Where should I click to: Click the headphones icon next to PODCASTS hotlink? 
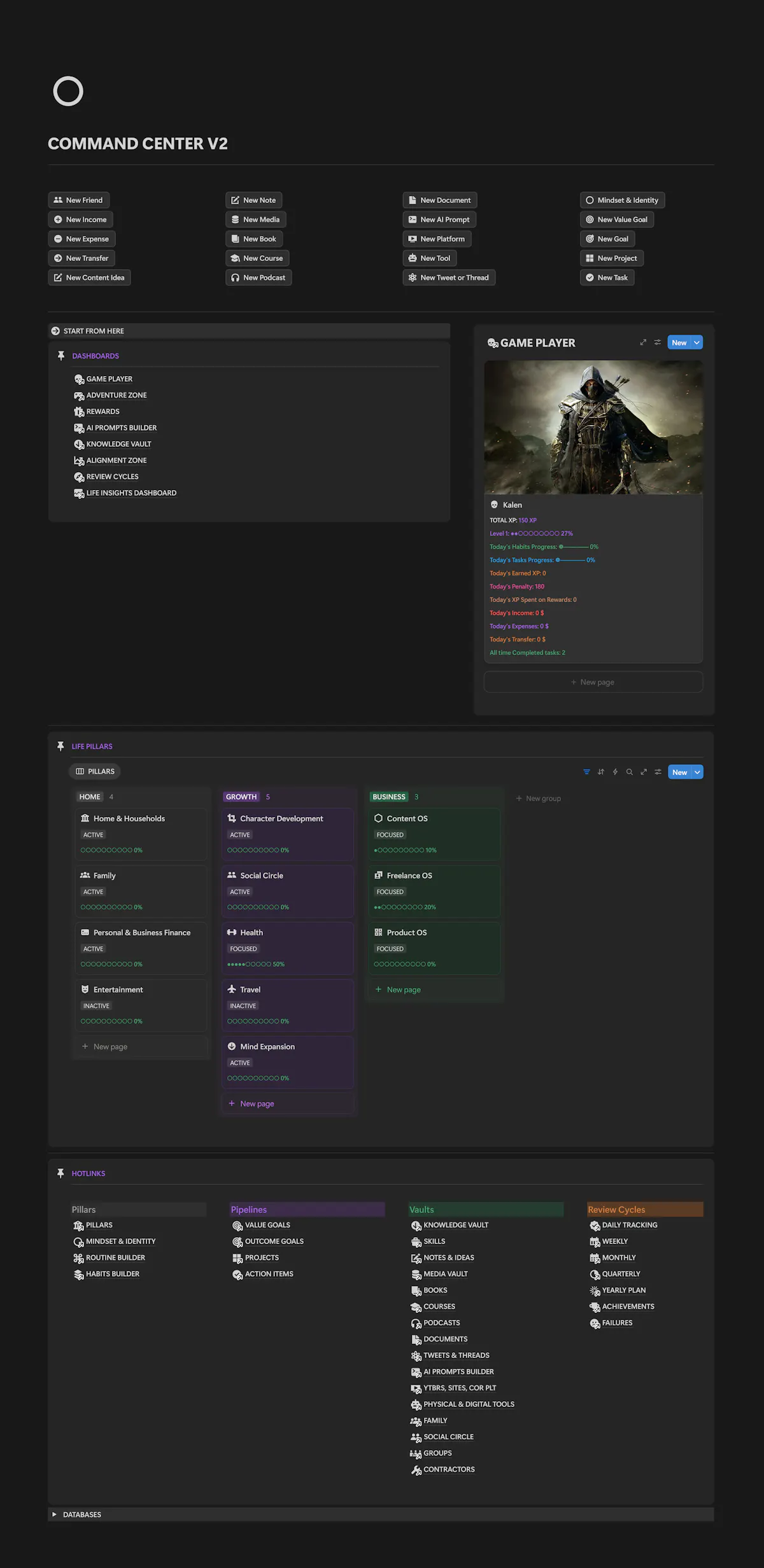pos(416,1323)
